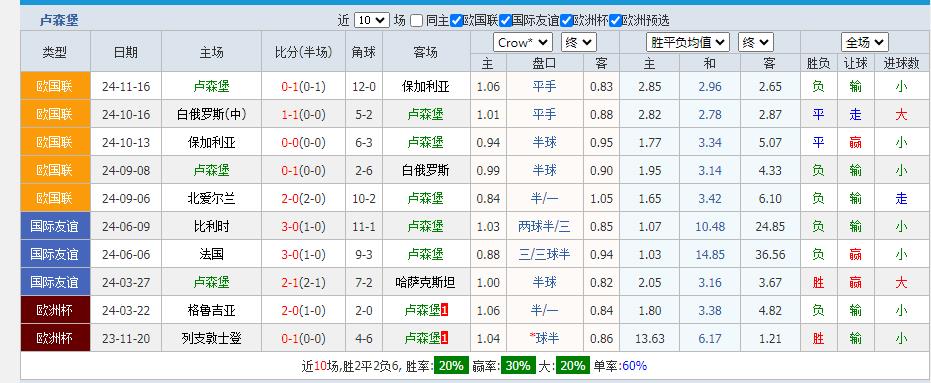The width and height of the screenshot is (931, 383).
Task: Uncheck the 欧洲预选 filter checkbox
Action: (x=616, y=21)
